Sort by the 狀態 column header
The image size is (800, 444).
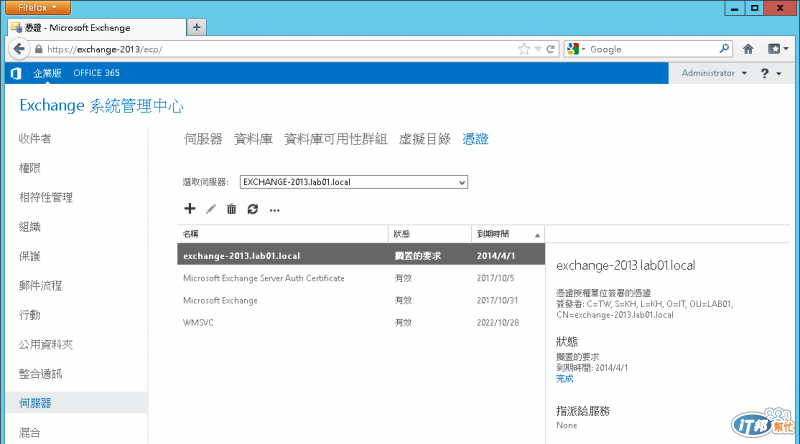coord(430,234)
